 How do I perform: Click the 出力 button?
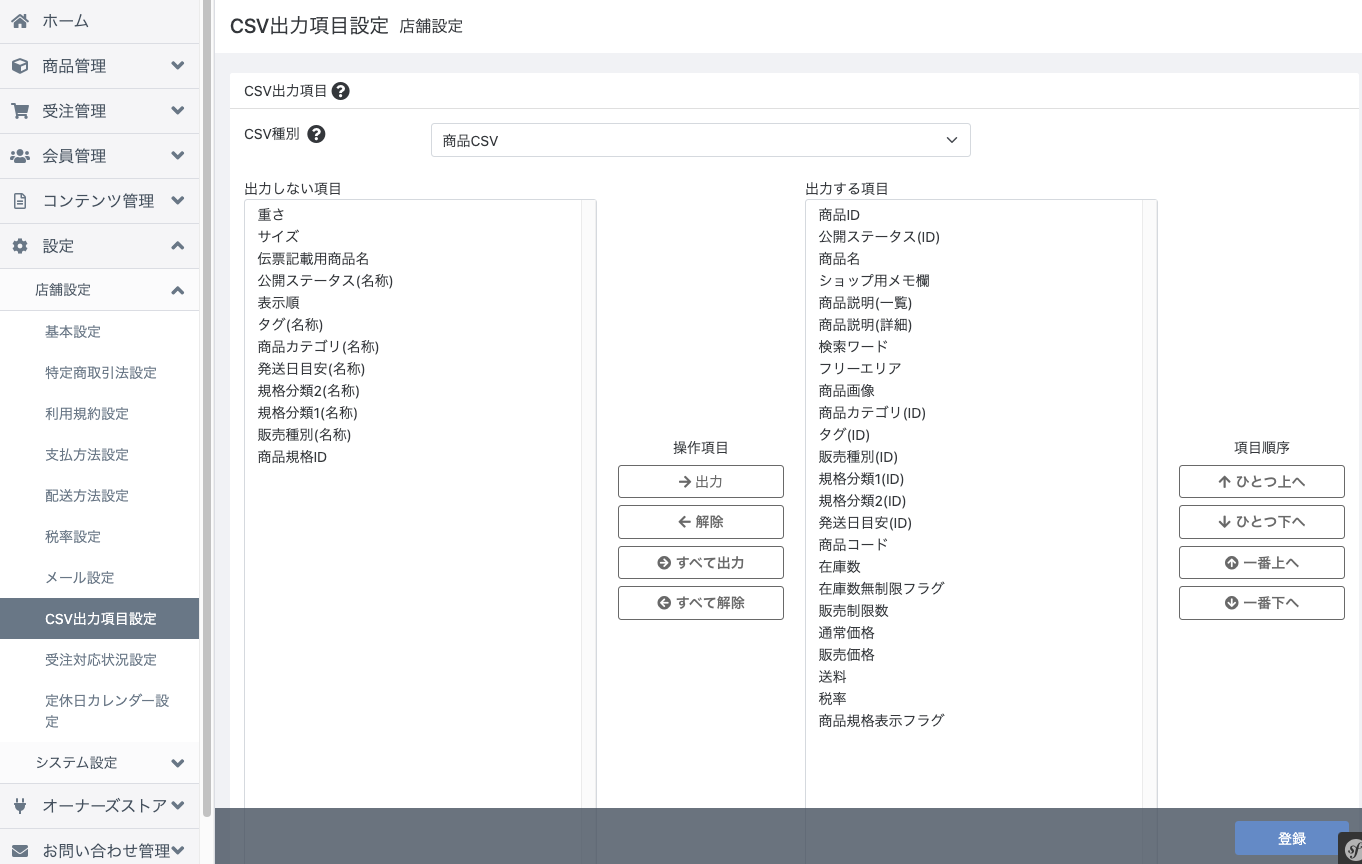click(x=700, y=481)
